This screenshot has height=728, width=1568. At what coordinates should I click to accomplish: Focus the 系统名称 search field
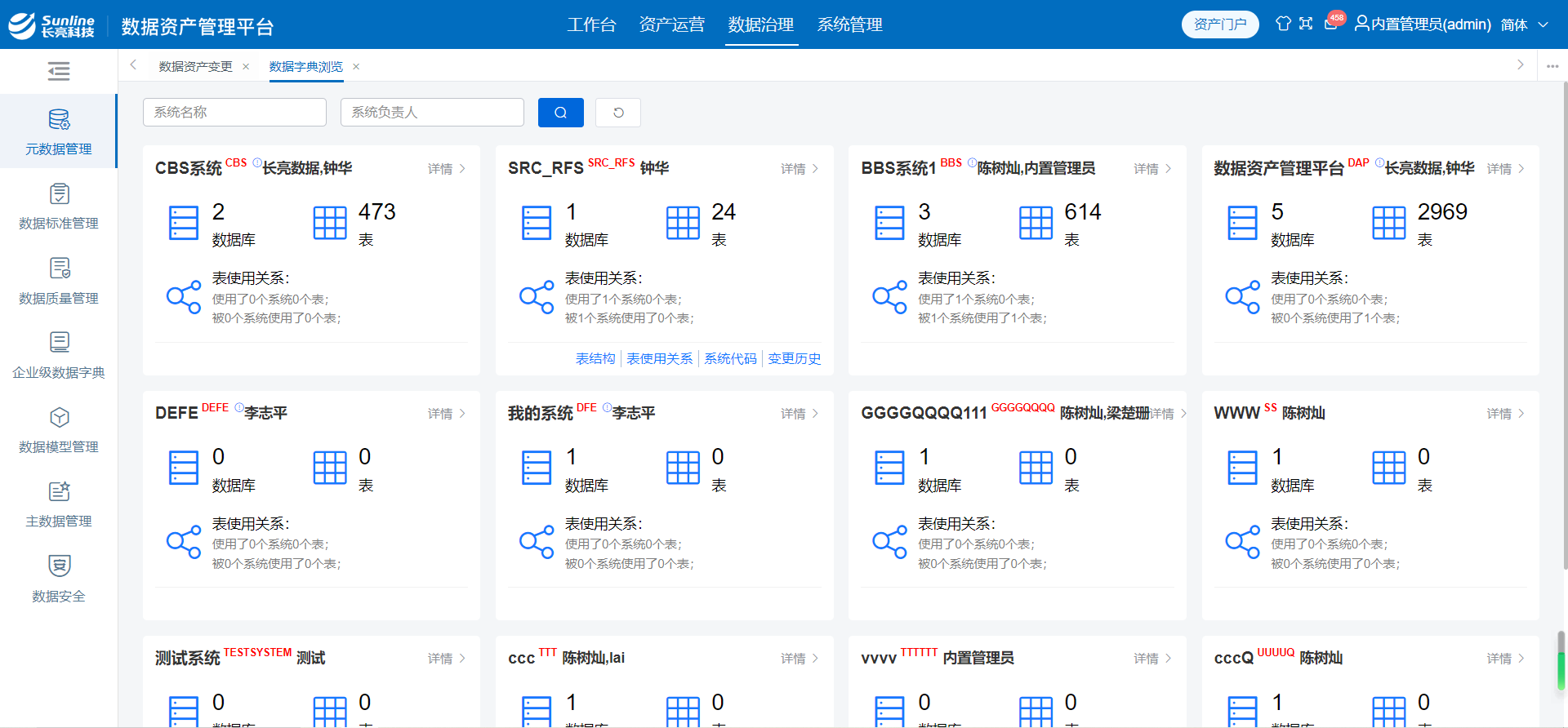pos(234,113)
